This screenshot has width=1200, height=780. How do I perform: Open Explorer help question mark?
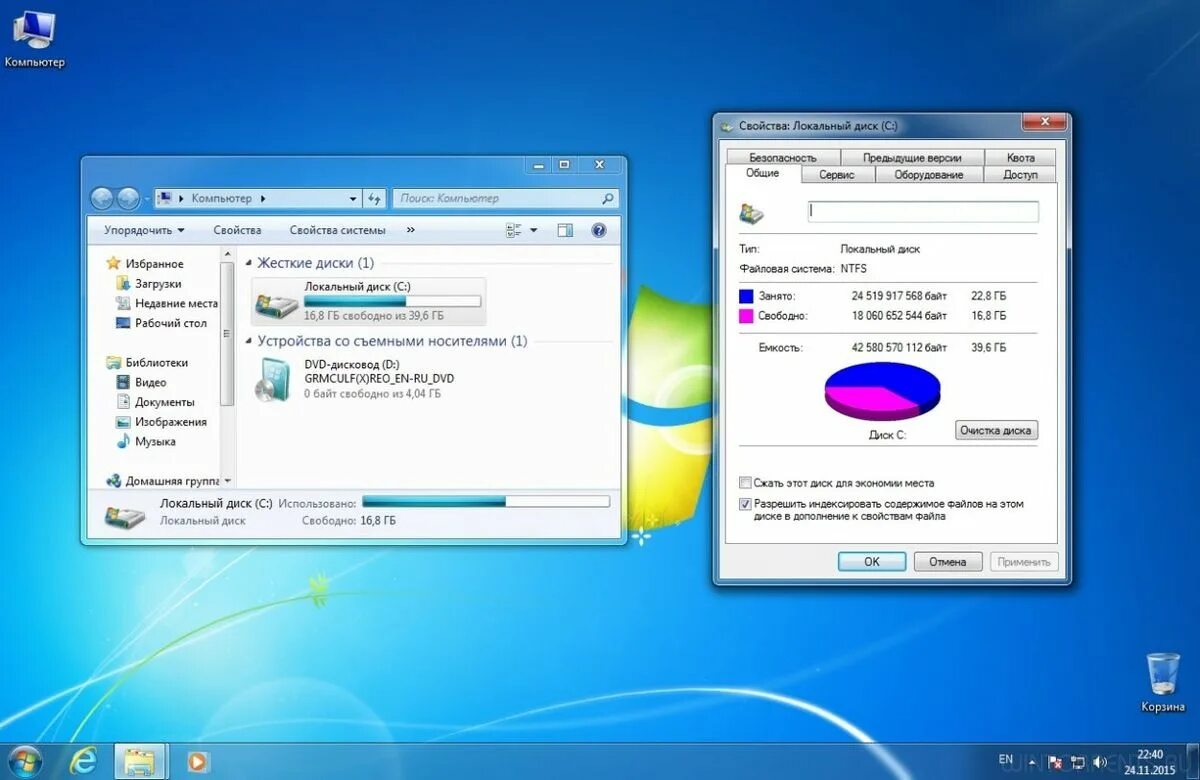pyautogui.click(x=599, y=230)
